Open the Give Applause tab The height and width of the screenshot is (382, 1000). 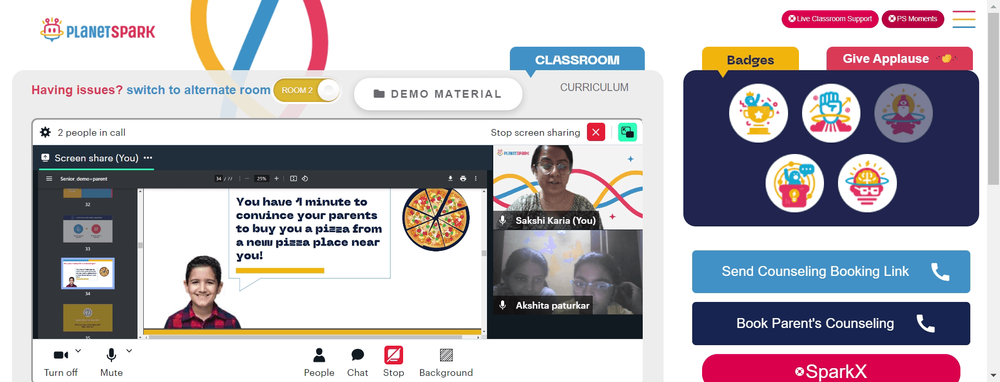coord(899,59)
